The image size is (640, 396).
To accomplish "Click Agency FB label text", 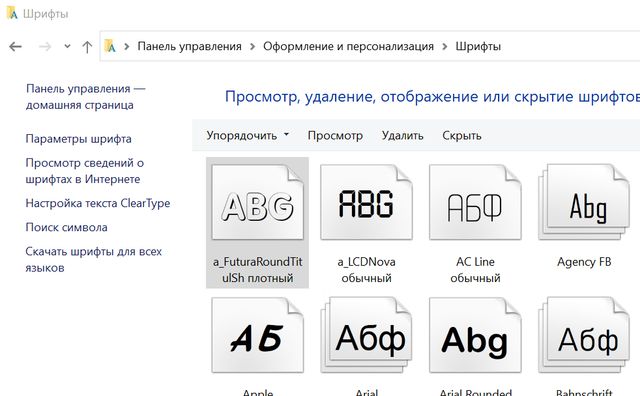I will (x=584, y=262).
